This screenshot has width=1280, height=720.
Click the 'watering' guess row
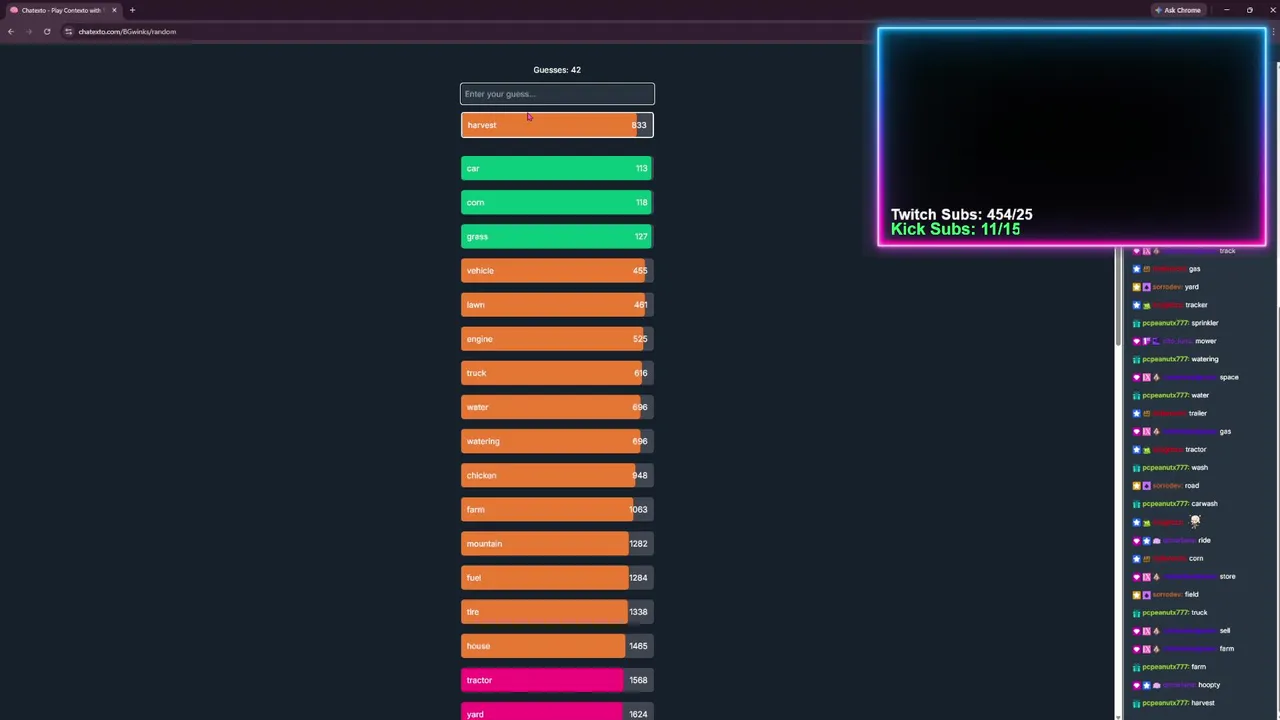[557, 441]
